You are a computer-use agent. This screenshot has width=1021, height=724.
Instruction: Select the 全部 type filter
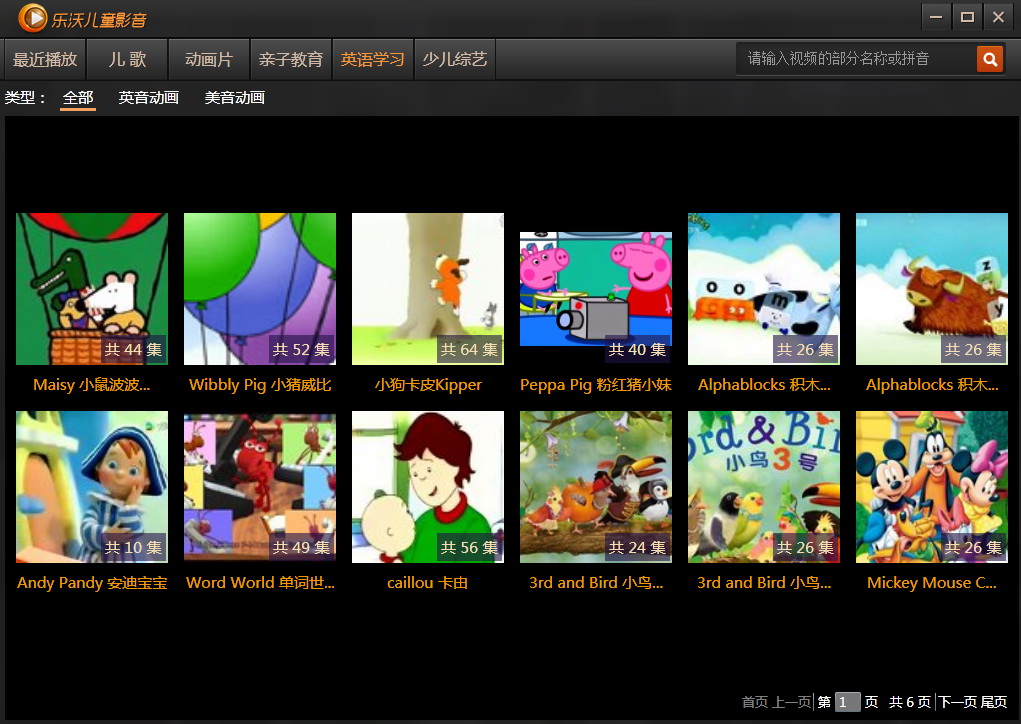click(78, 98)
